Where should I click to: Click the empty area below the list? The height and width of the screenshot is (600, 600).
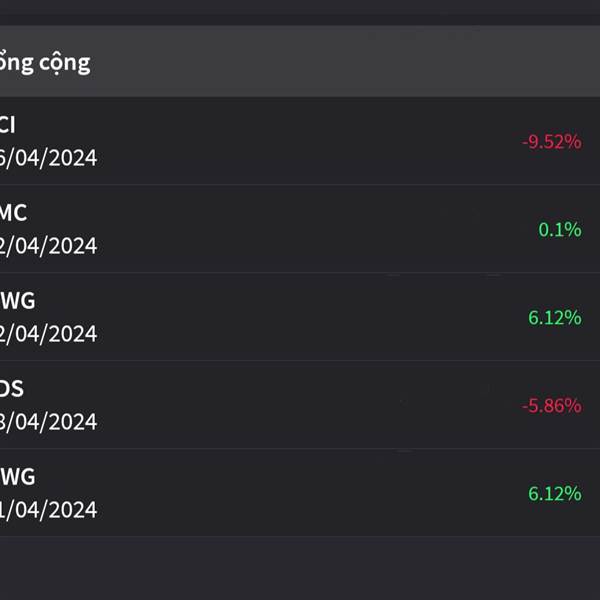click(300, 568)
